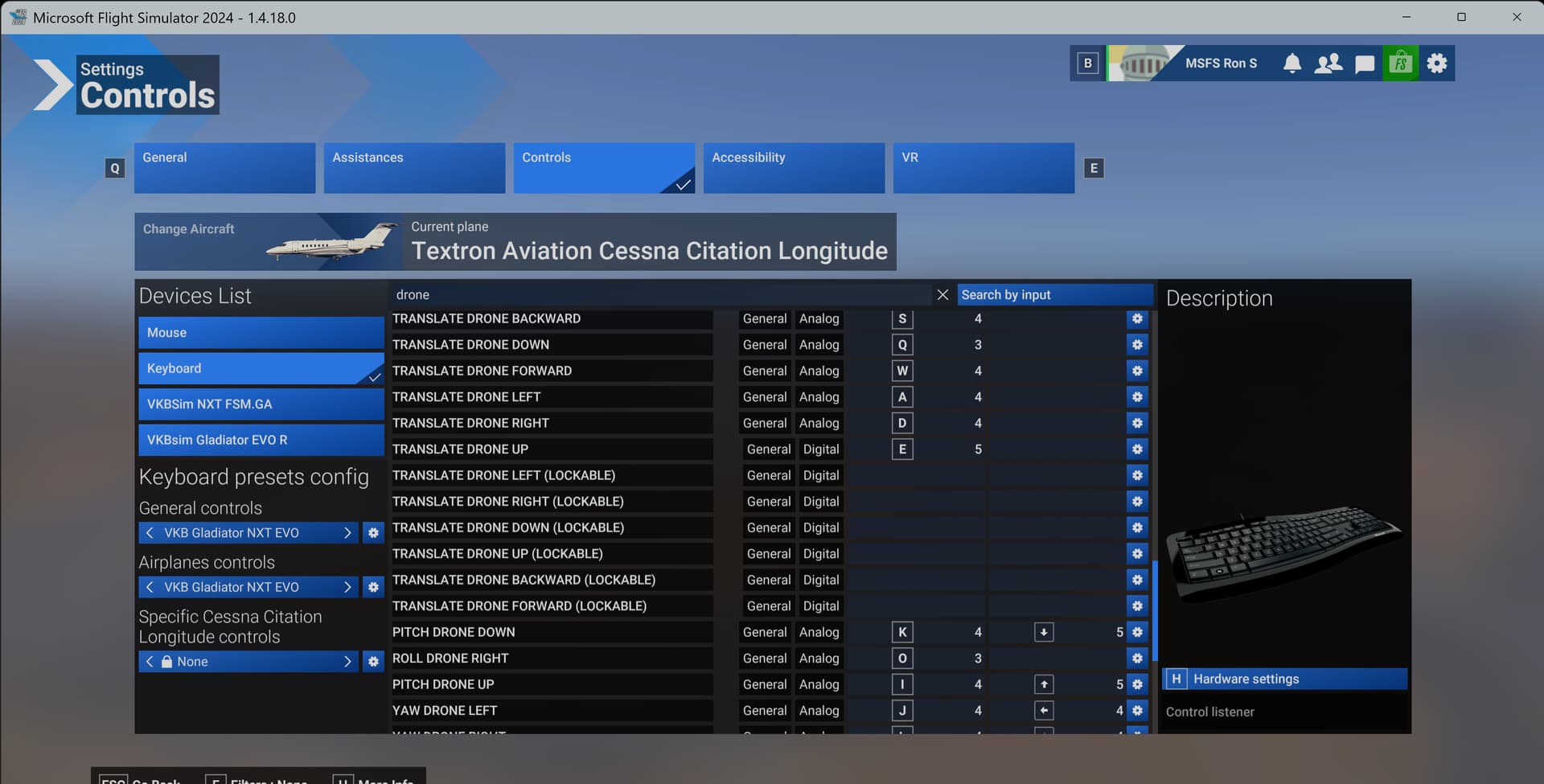Open gear for Translate Drone Backward row
The height and width of the screenshot is (784, 1544).
point(1137,319)
